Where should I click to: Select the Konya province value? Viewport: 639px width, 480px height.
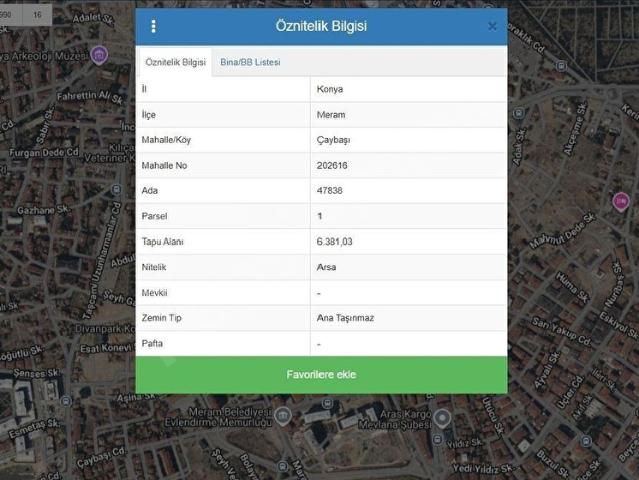pyautogui.click(x=330, y=89)
